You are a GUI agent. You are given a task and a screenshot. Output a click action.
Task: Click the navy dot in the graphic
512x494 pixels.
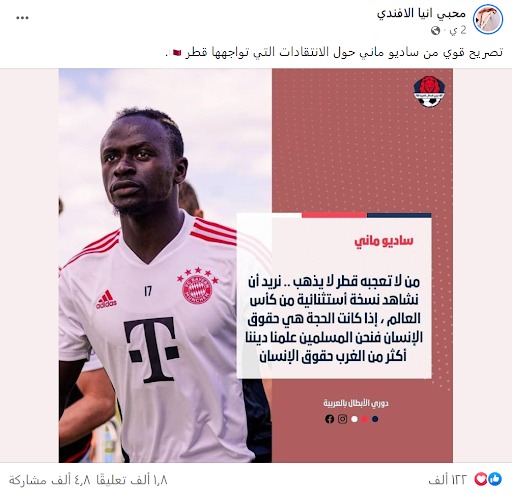[375, 419]
